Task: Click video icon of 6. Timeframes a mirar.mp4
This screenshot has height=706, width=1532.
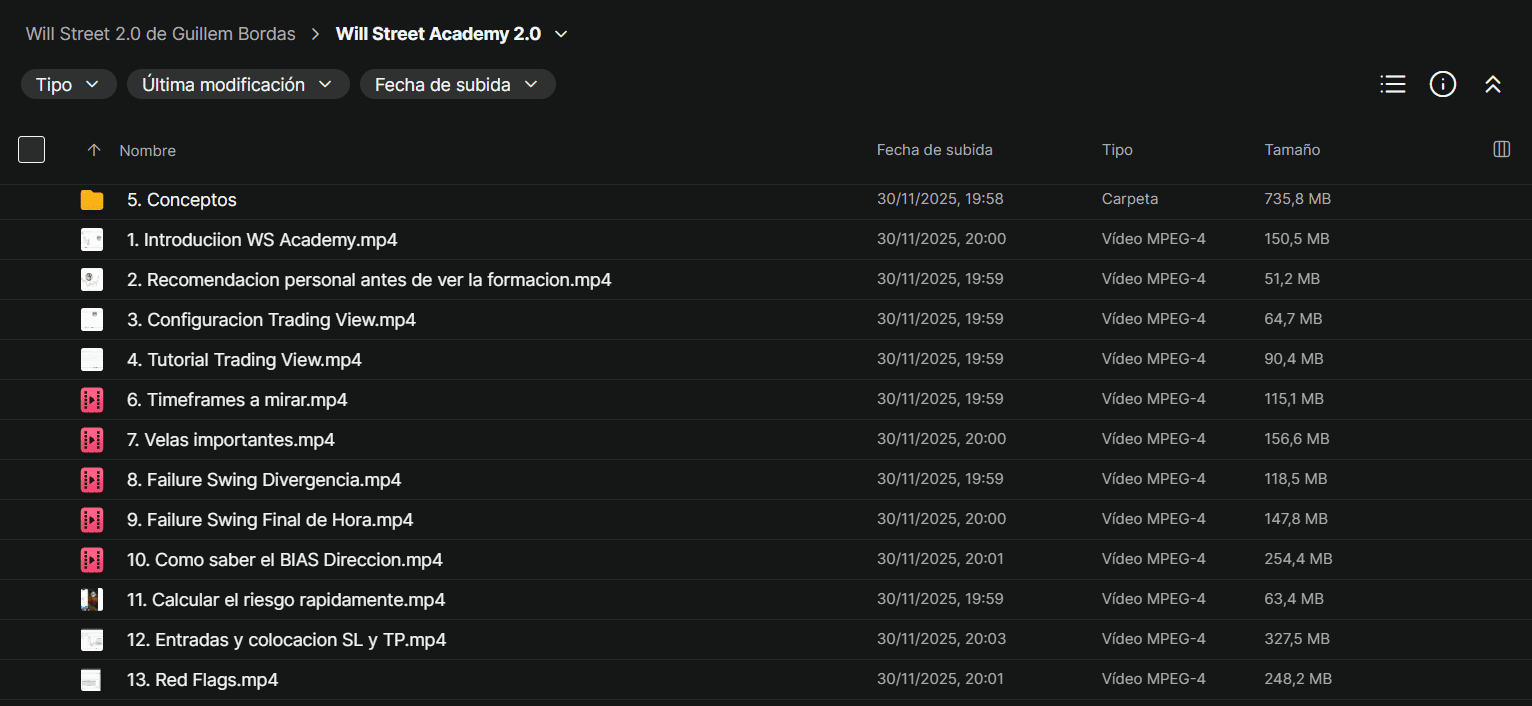Action: (x=92, y=400)
